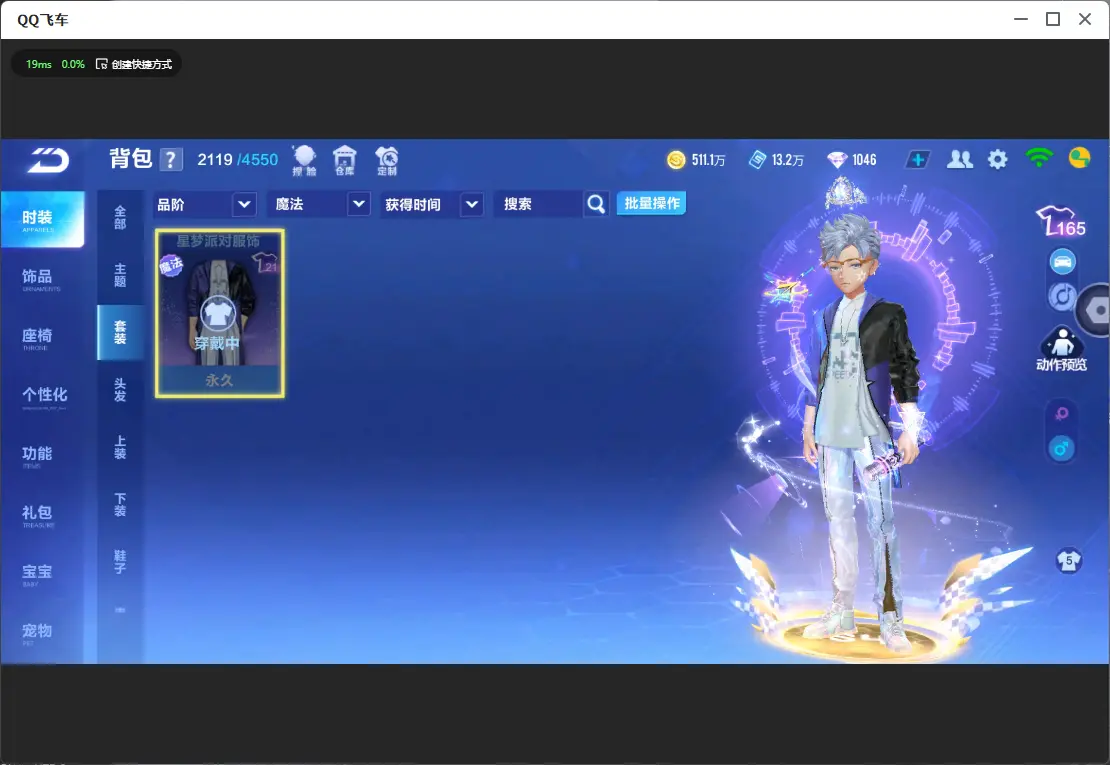Screen dimensions: 1110x765
Task: Switch to the 上装 sub-tab
Action: point(120,447)
